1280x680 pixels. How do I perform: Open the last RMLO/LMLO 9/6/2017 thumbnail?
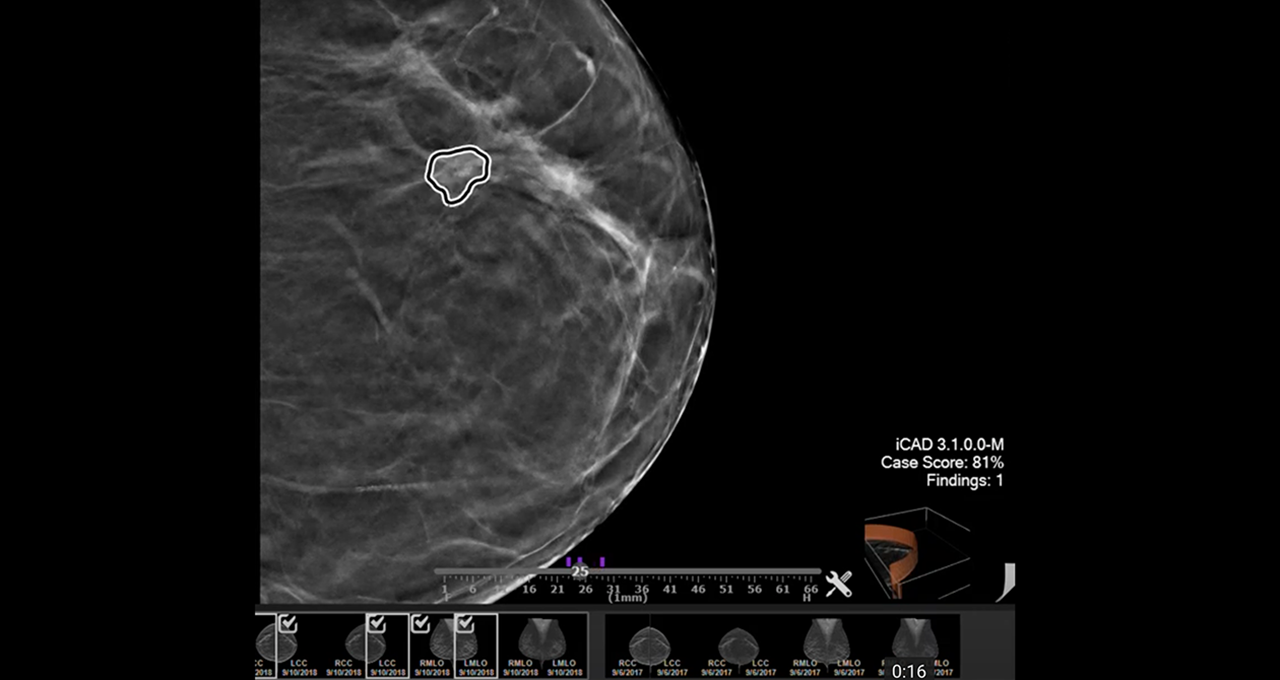915,640
